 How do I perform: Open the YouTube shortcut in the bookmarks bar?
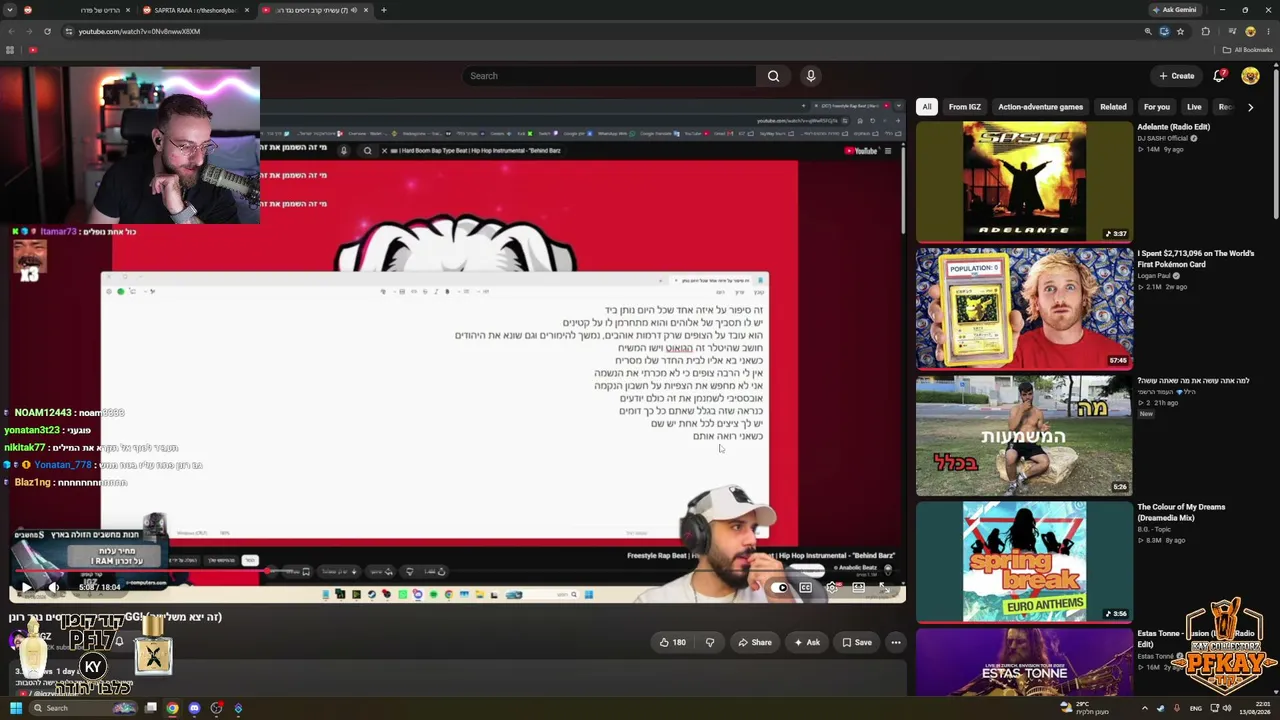coord(33,50)
